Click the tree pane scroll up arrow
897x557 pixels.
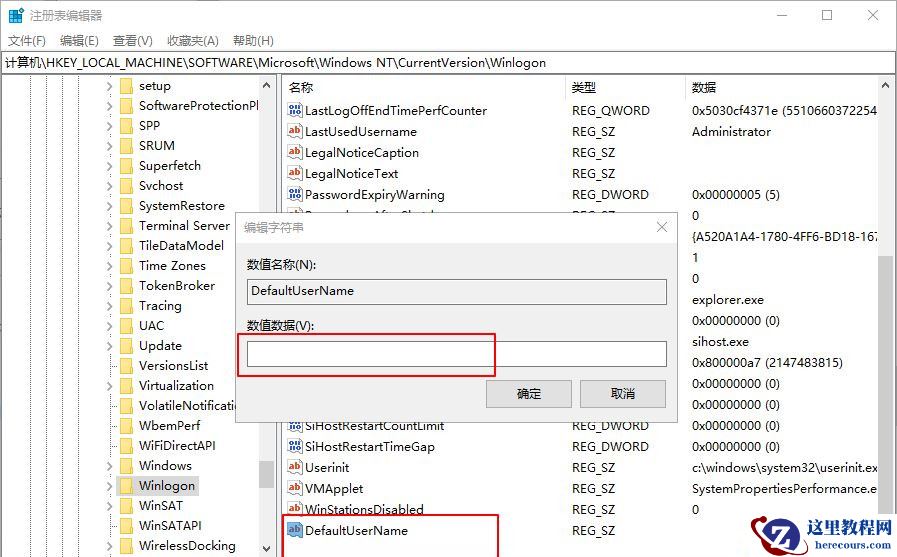pyautogui.click(x=266, y=86)
